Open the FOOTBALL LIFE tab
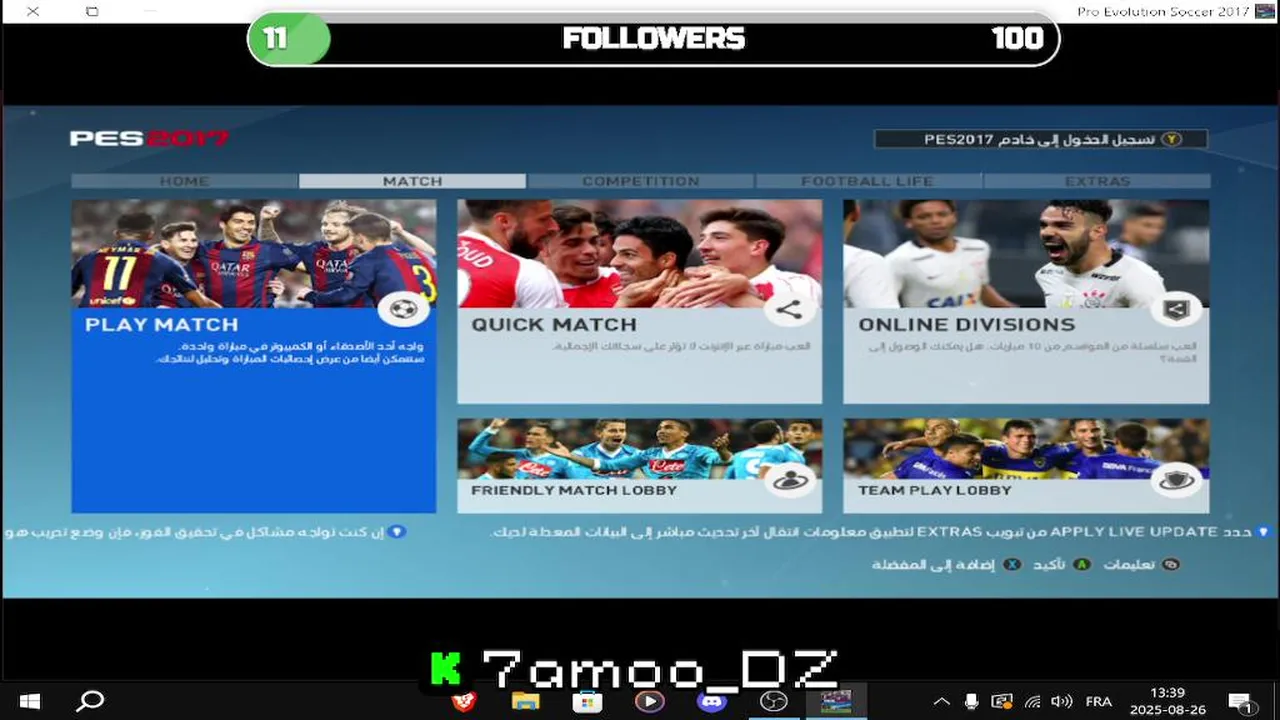The height and width of the screenshot is (720, 1280). [868, 181]
